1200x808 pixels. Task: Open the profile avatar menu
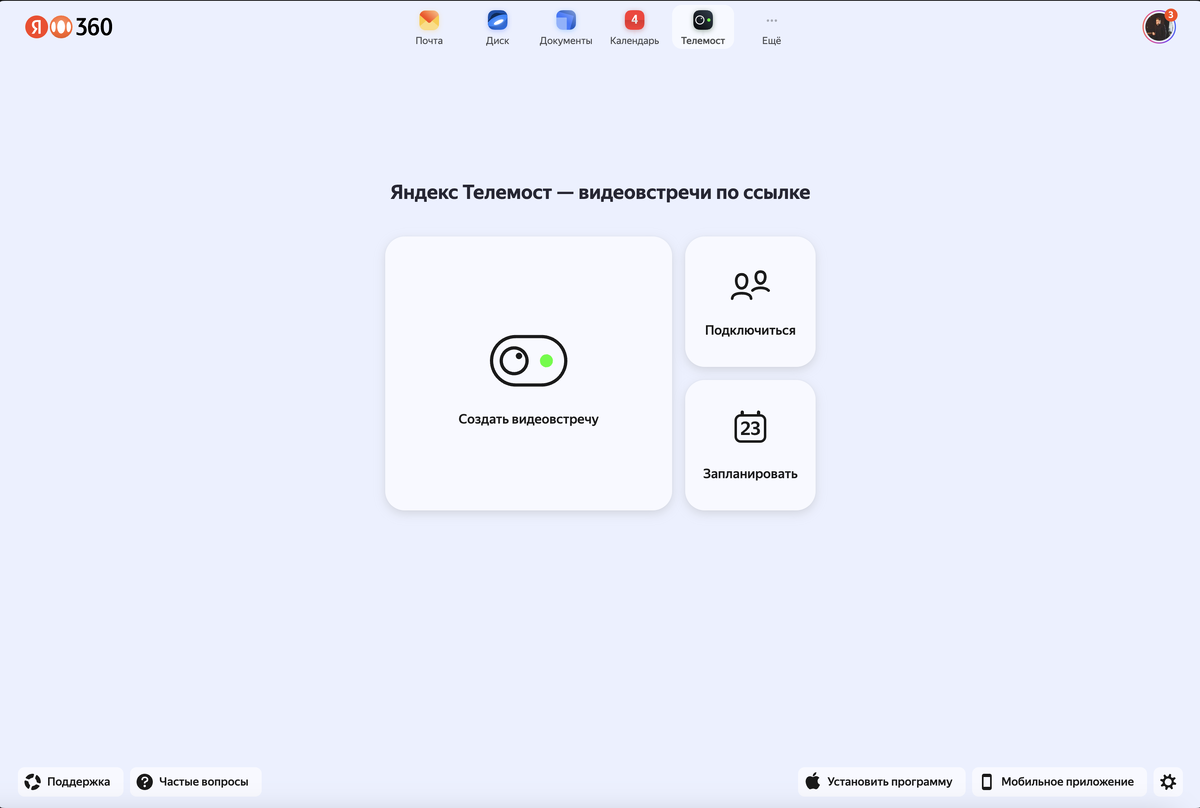1158,27
